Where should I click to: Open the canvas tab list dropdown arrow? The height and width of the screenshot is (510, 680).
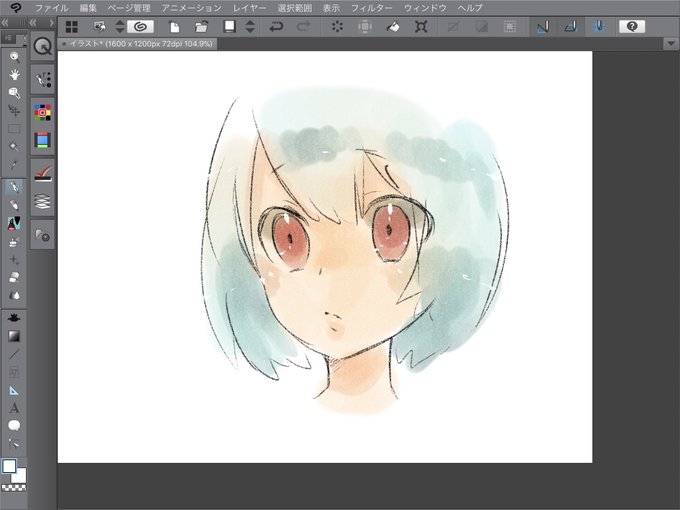671,43
